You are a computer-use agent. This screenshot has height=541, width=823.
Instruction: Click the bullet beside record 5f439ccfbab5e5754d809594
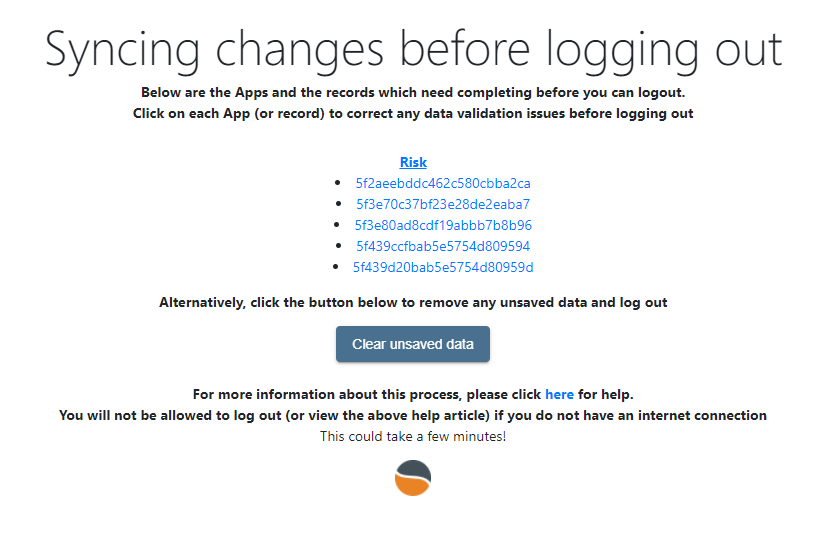(337, 246)
